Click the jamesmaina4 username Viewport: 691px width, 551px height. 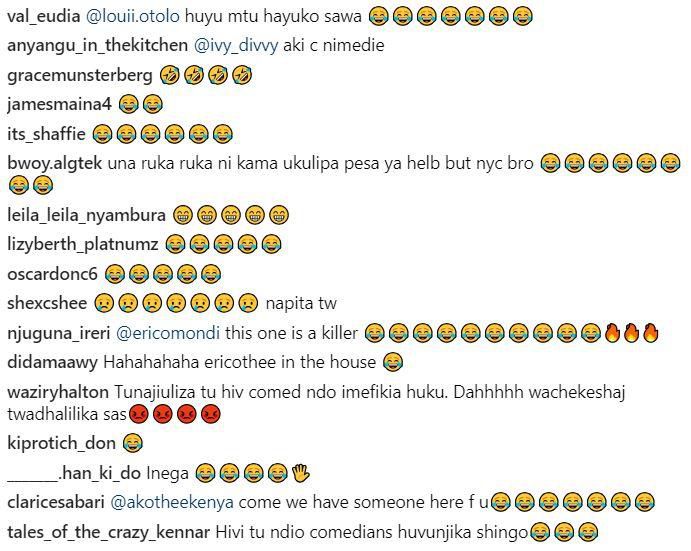[59, 104]
